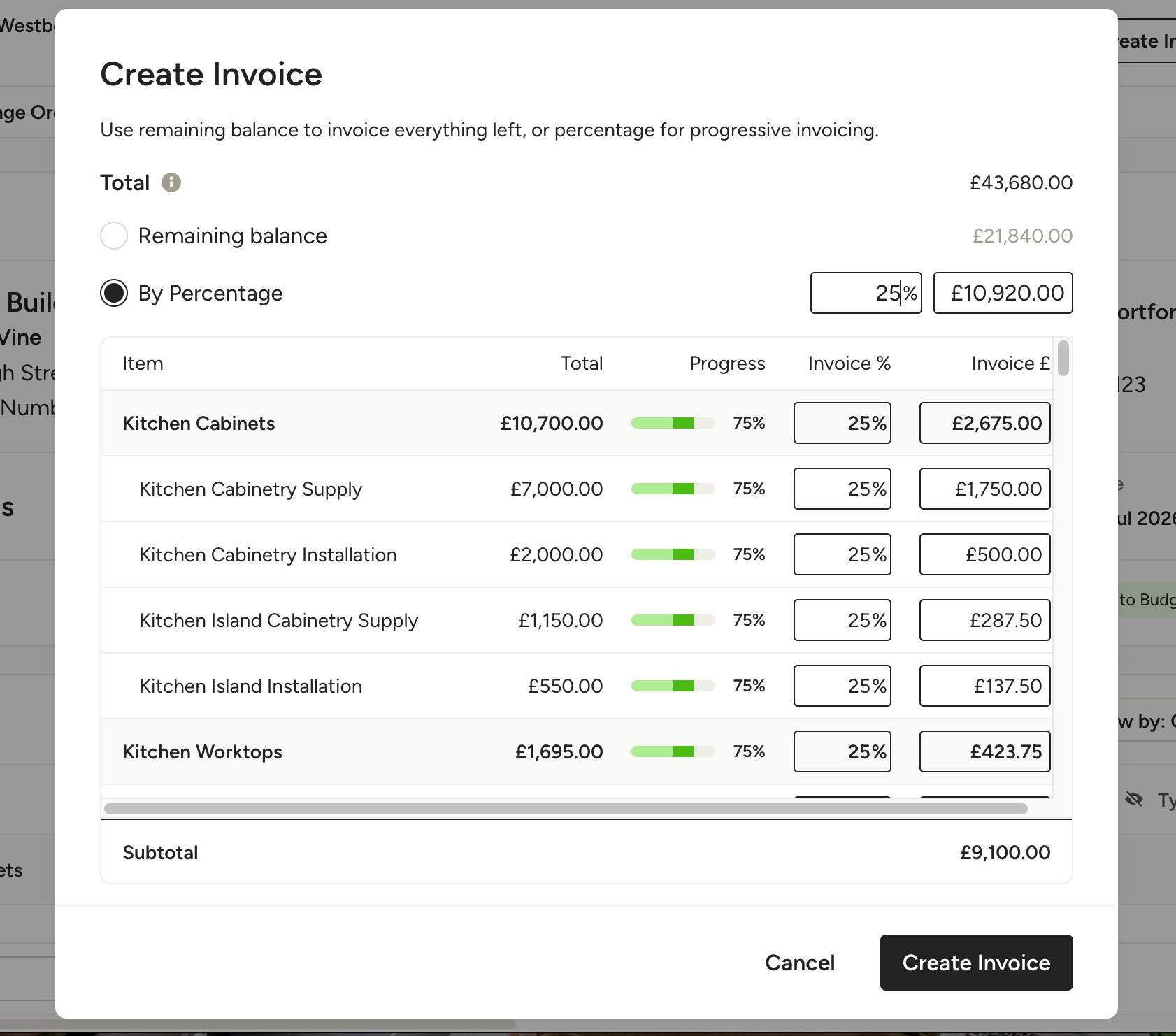Screen dimensions: 1176x1036
Task: Click Kitchen Worktops progress bar
Action: coord(673,751)
